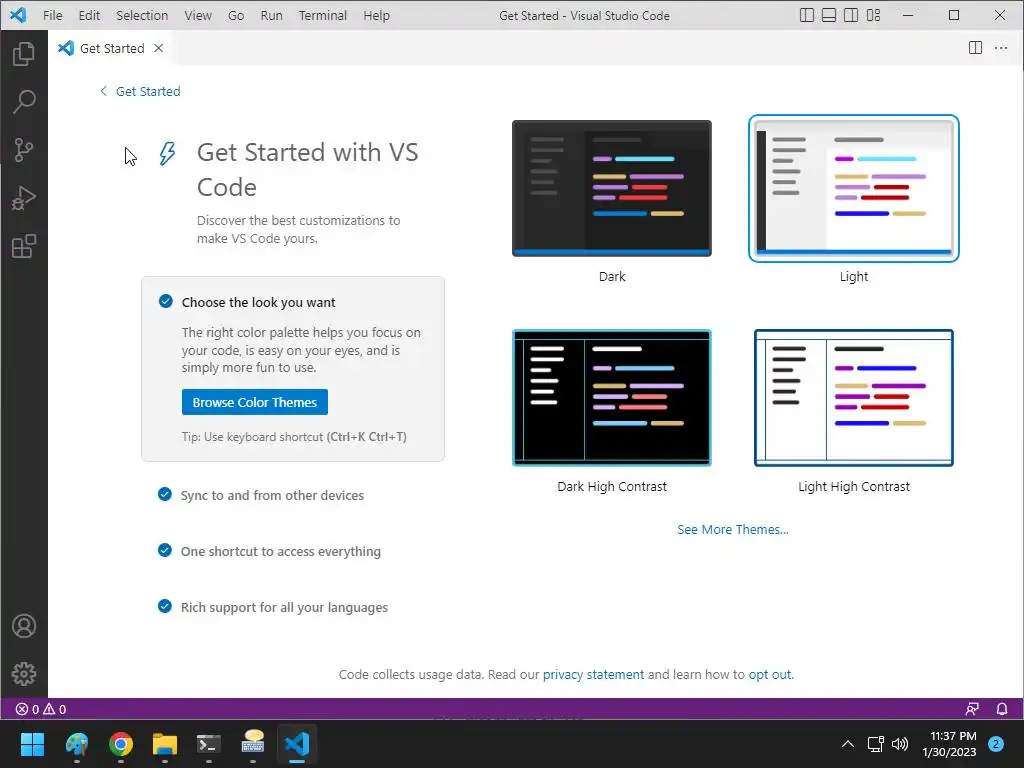Select the Dark theme thumbnail
The height and width of the screenshot is (768, 1024).
click(612, 188)
